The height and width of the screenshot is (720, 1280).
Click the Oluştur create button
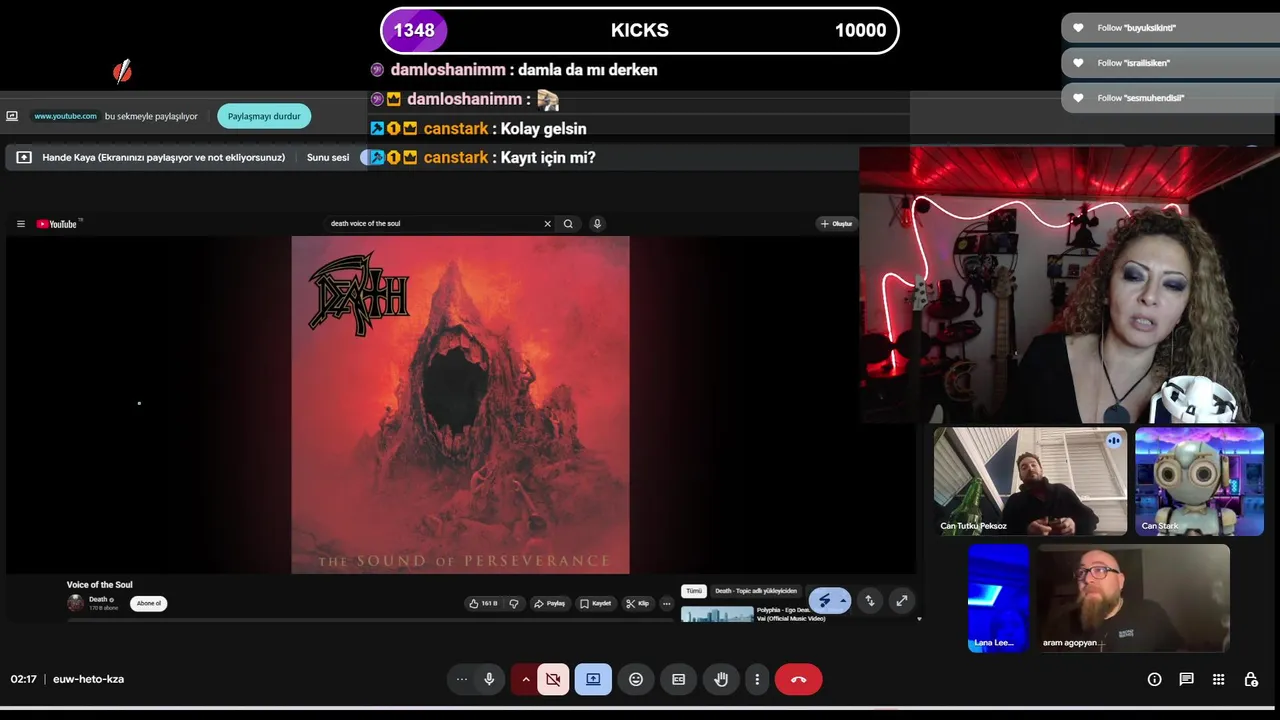pyautogui.click(x=837, y=224)
